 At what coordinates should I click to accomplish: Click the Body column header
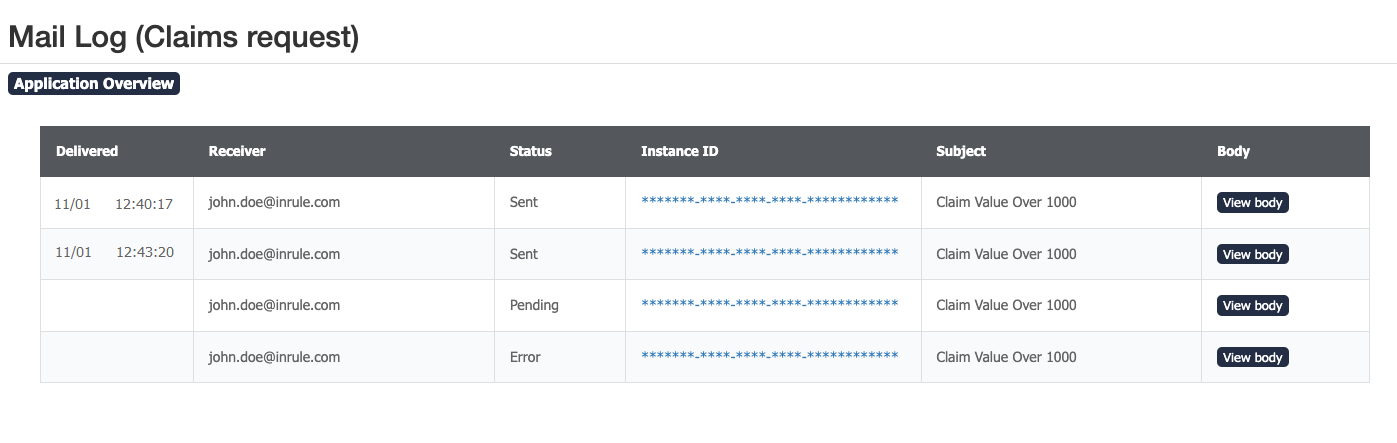[x=1233, y=151]
